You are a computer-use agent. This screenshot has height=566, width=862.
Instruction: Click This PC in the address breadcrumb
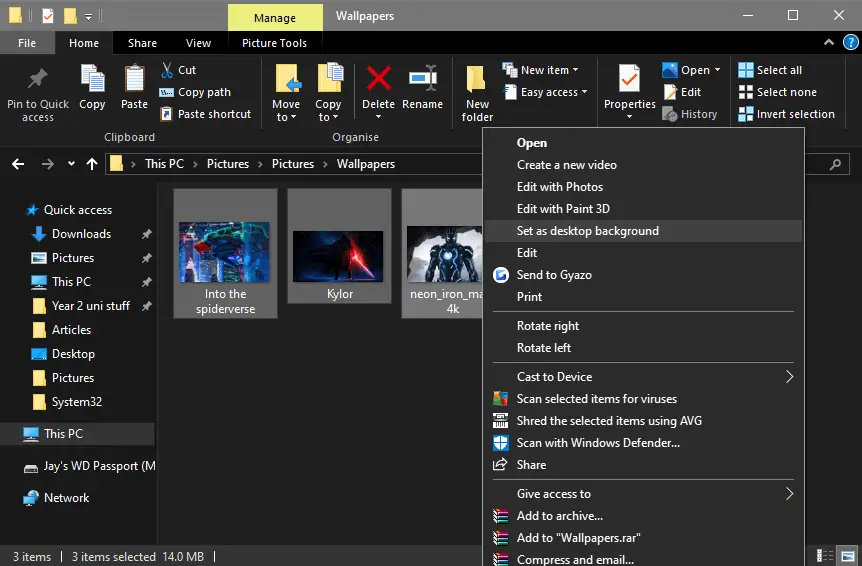164,164
